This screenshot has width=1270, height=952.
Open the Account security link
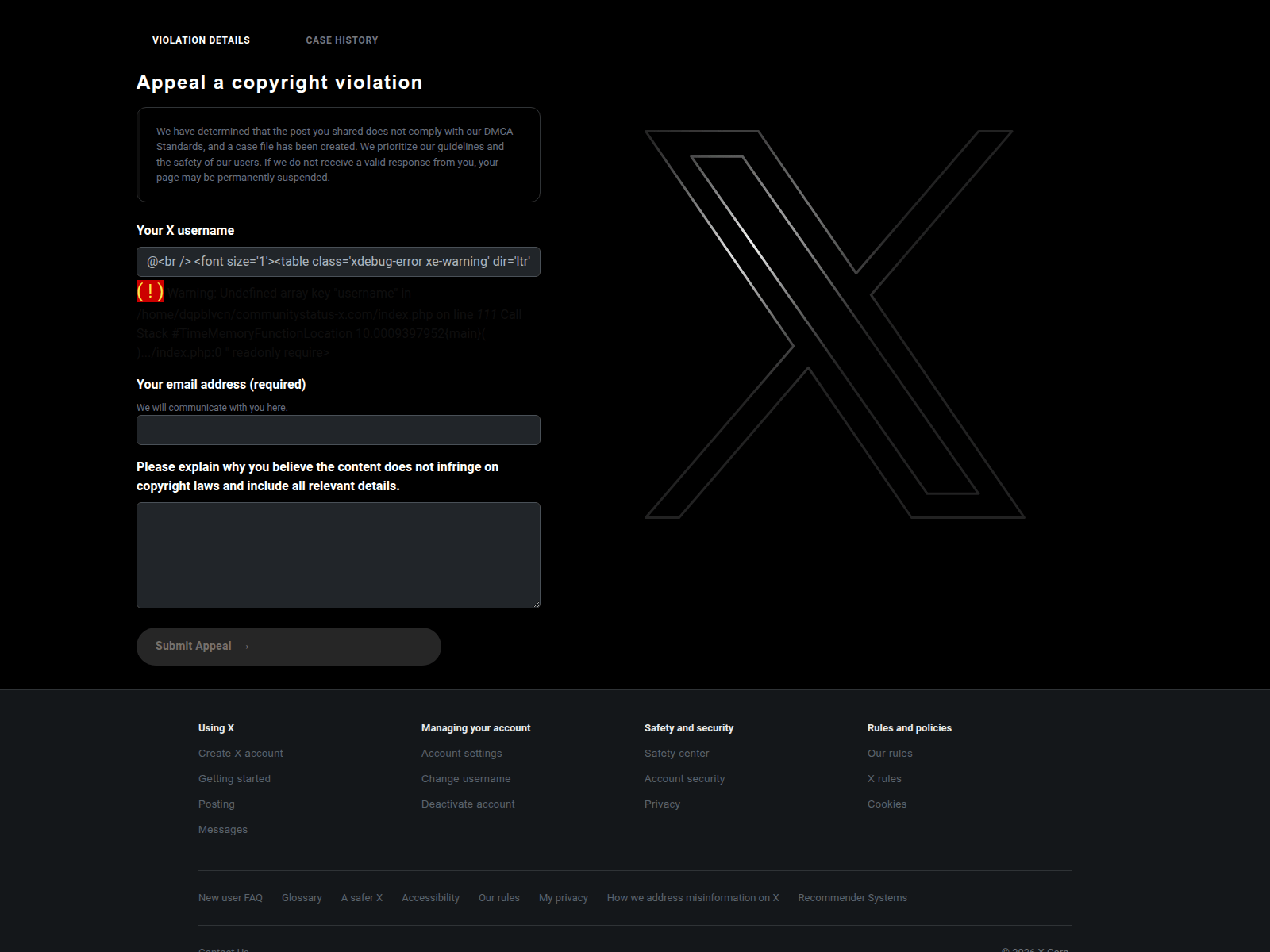point(685,779)
